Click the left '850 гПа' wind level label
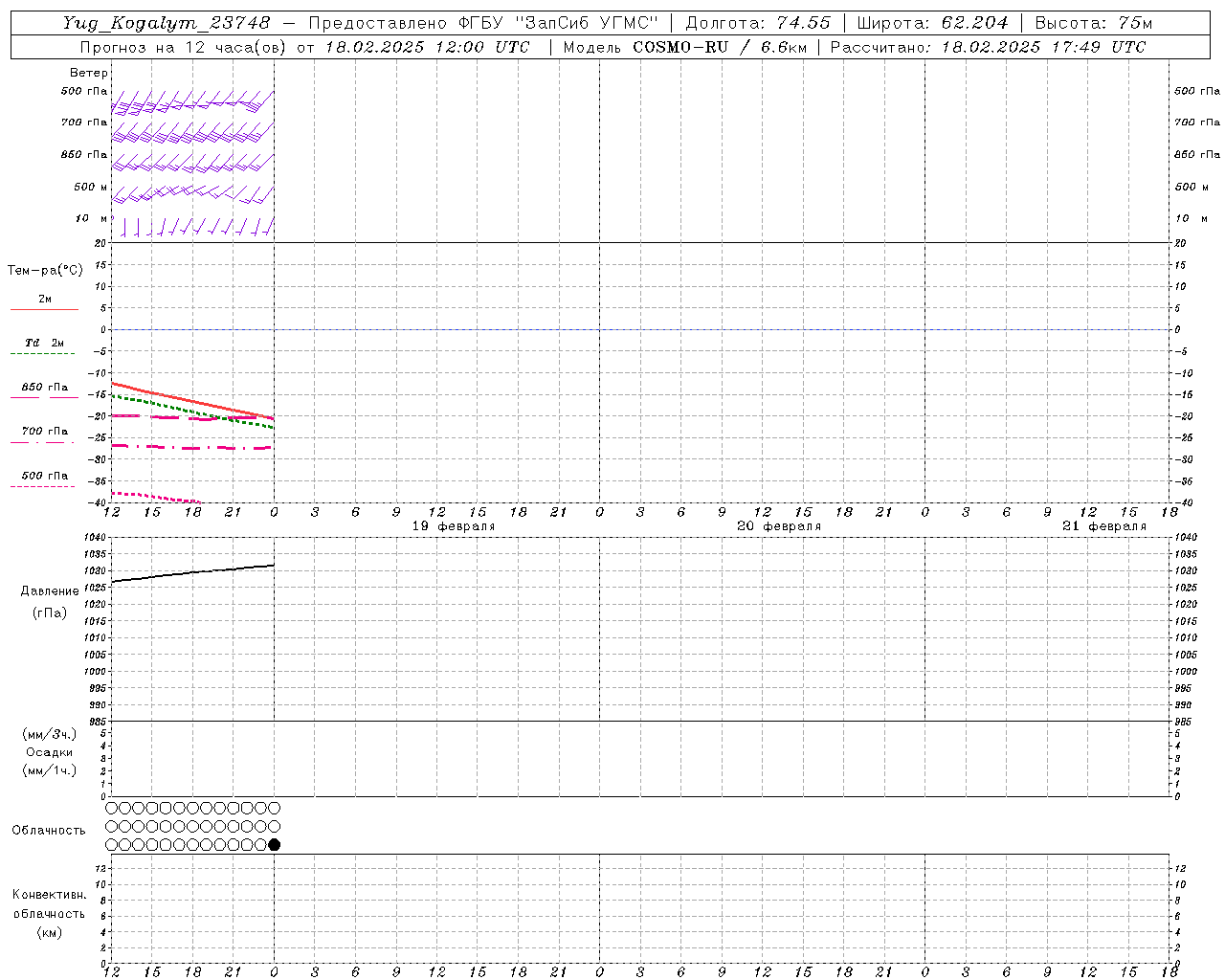This screenshot has height=980, width=1225. pos(84,154)
